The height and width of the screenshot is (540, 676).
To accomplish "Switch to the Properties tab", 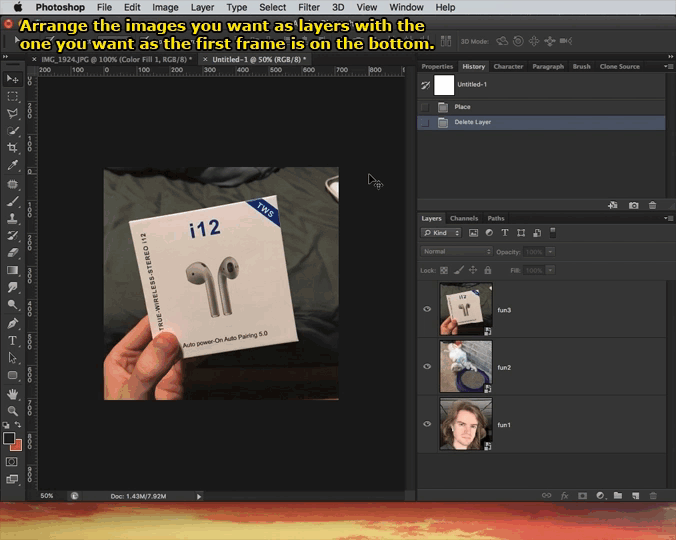I will [x=437, y=66].
